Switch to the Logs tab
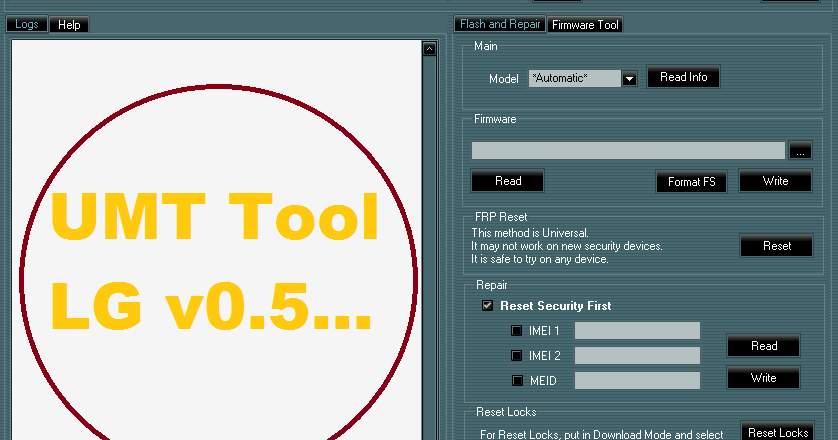 click(x=27, y=25)
